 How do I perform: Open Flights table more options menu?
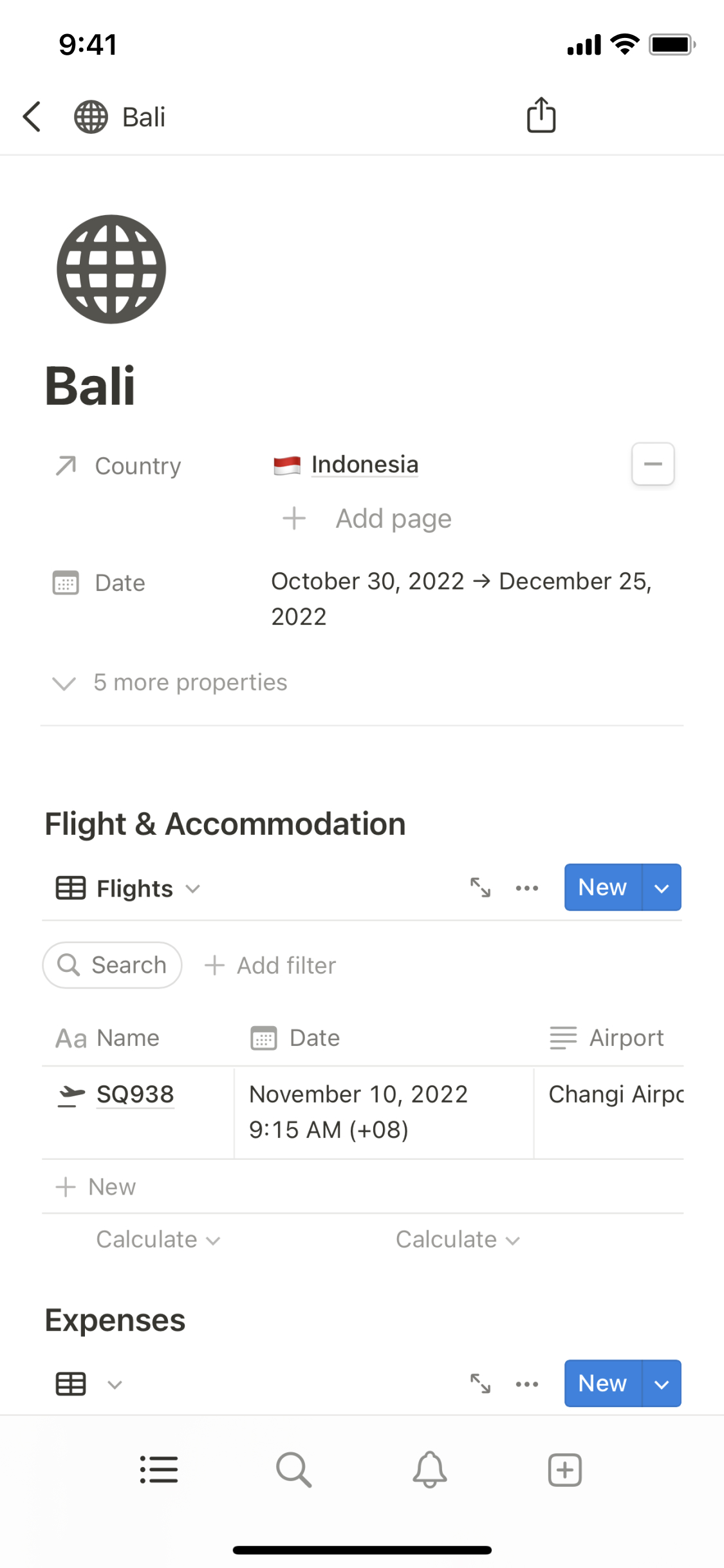tap(527, 888)
